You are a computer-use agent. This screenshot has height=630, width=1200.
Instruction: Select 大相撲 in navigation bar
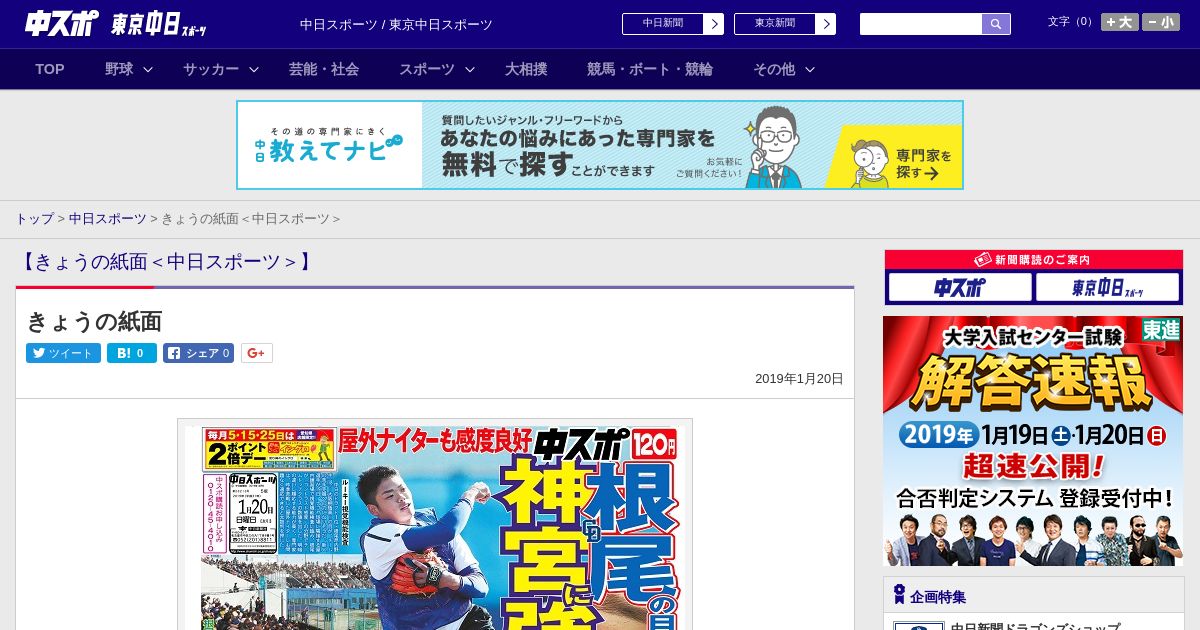pyautogui.click(x=526, y=69)
